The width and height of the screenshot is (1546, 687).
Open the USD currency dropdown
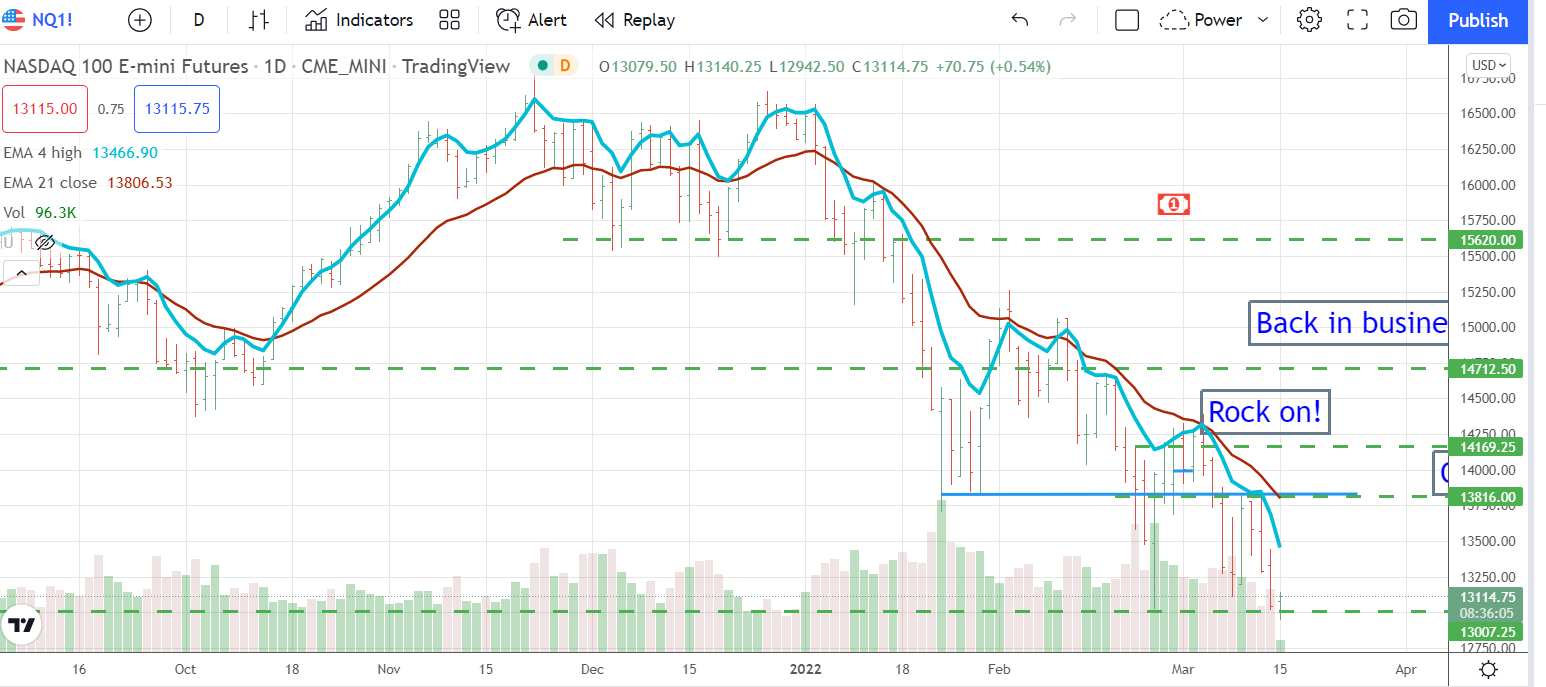tap(1489, 65)
